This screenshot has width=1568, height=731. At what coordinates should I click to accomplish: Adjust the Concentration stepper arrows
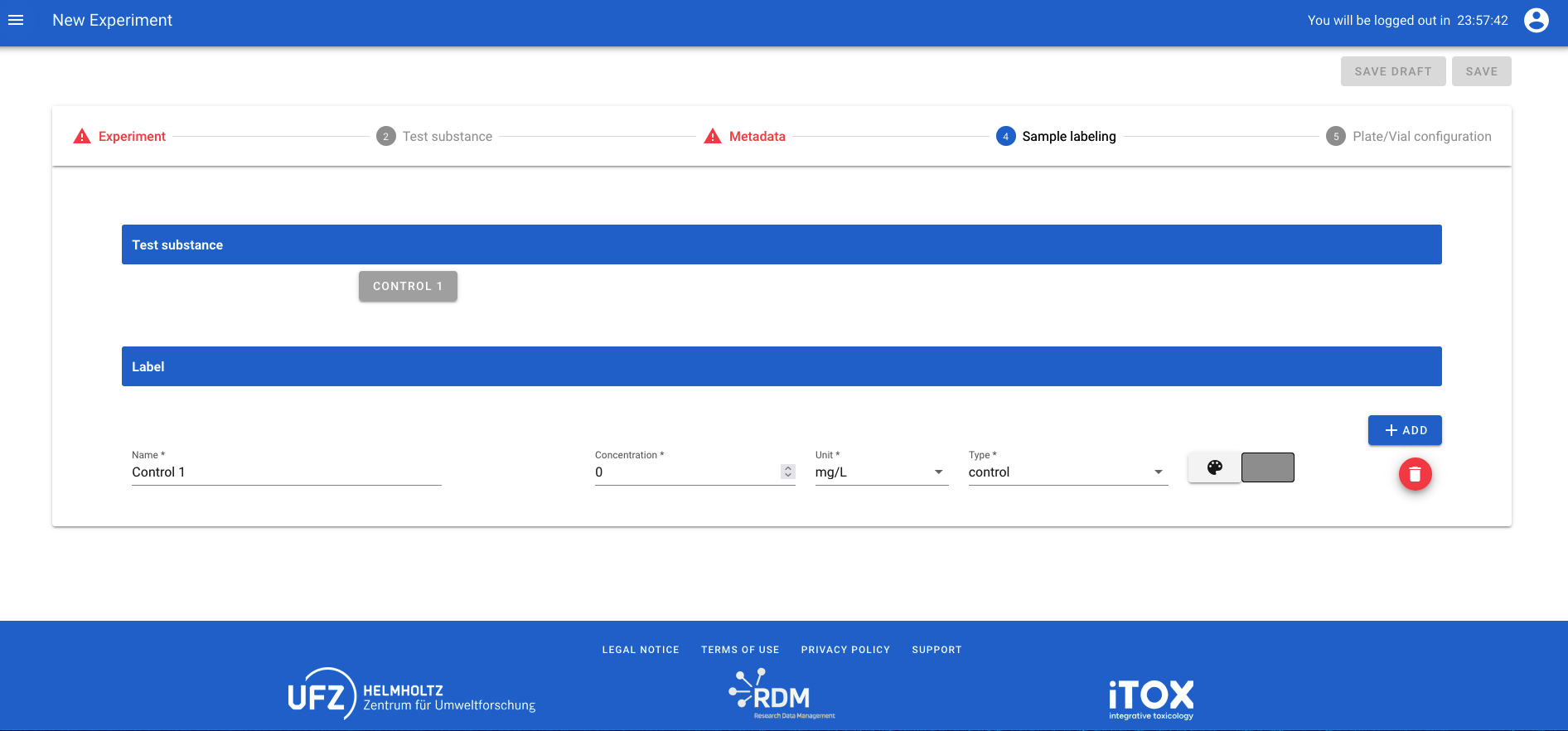pyautogui.click(x=787, y=472)
